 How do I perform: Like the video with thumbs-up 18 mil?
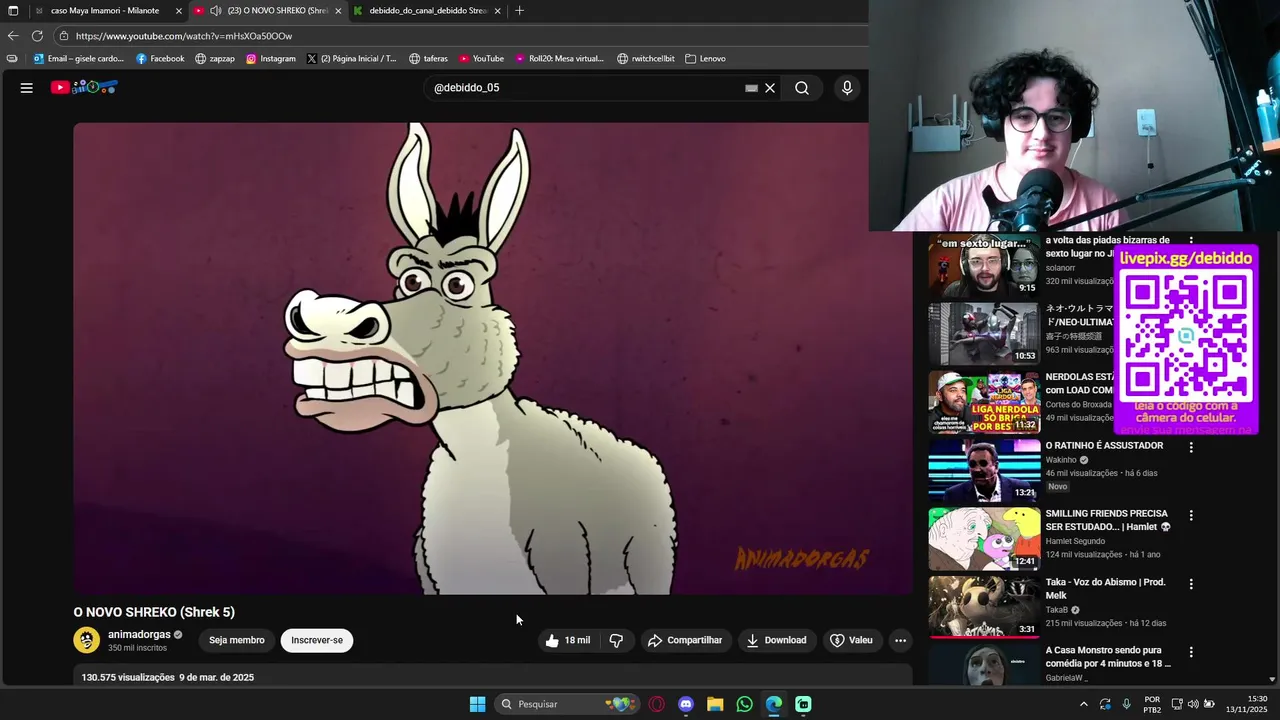(x=567, y=640)
